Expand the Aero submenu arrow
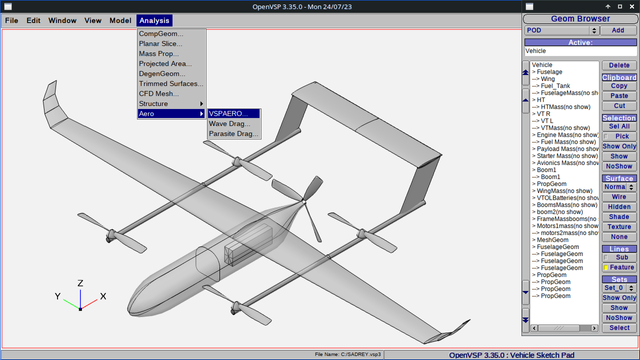 point(201,114)
